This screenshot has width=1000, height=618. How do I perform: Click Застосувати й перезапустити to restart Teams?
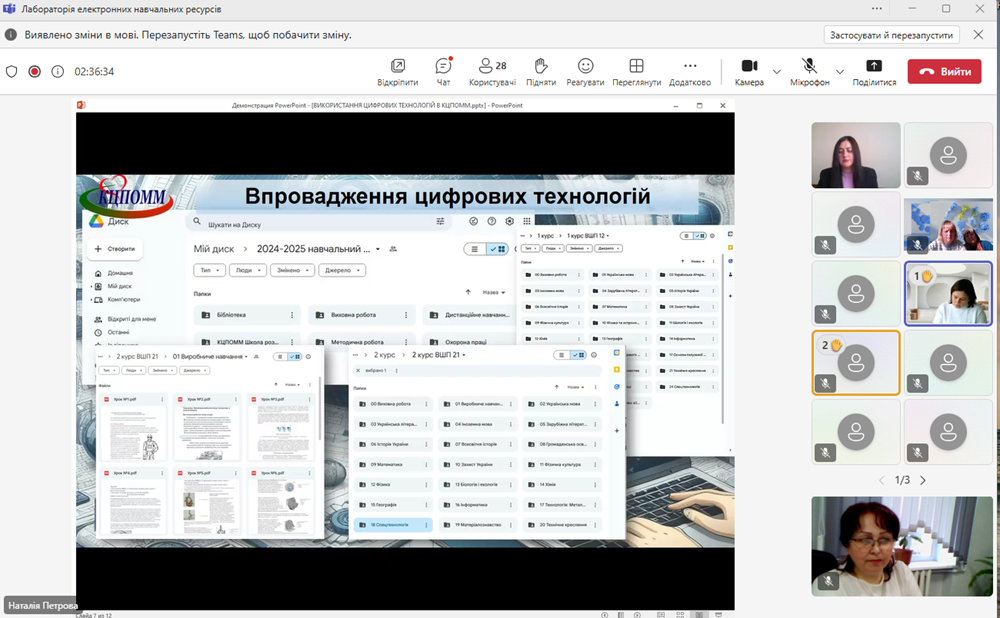[890, 34]
